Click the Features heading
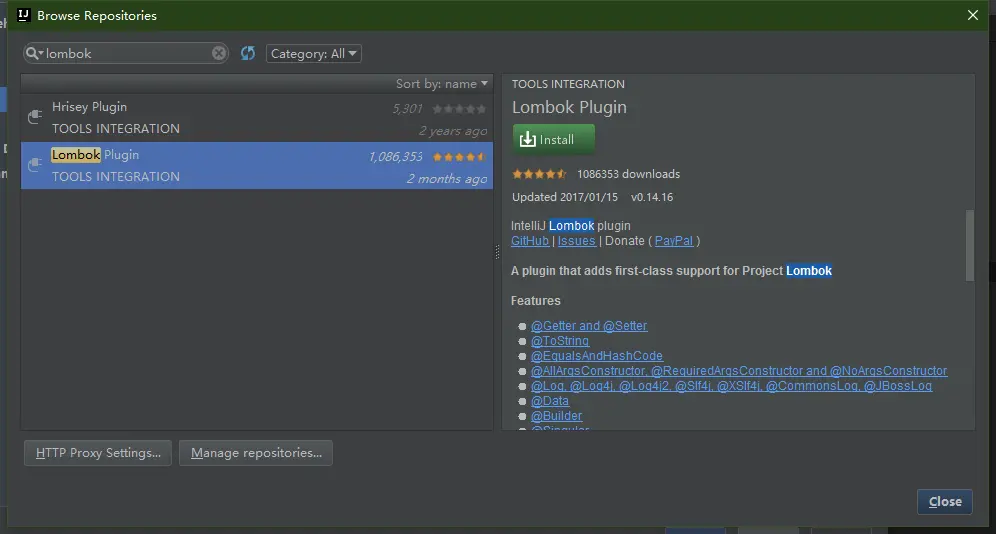 click(x=535, y=301)
